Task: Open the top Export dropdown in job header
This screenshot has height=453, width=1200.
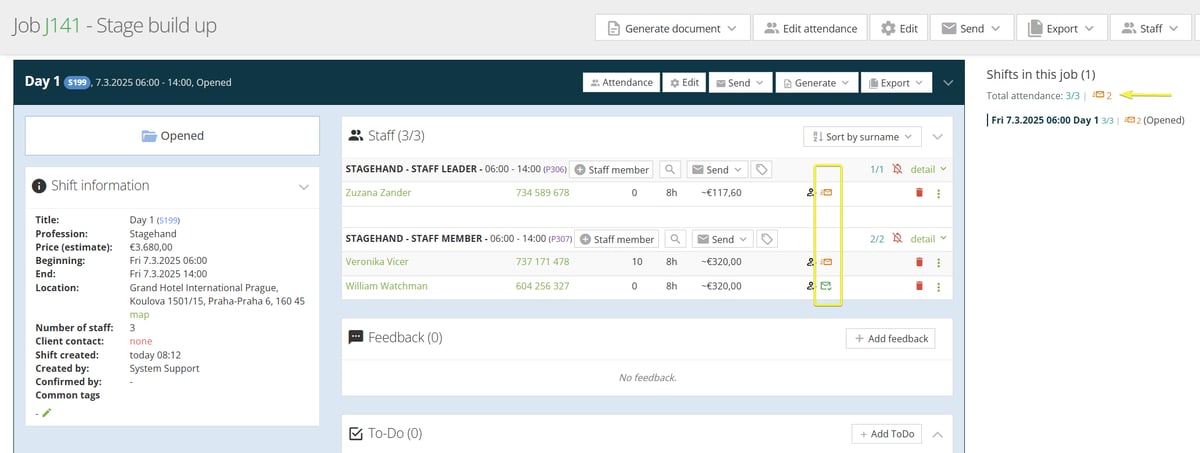Action: tap(1061, 29)
